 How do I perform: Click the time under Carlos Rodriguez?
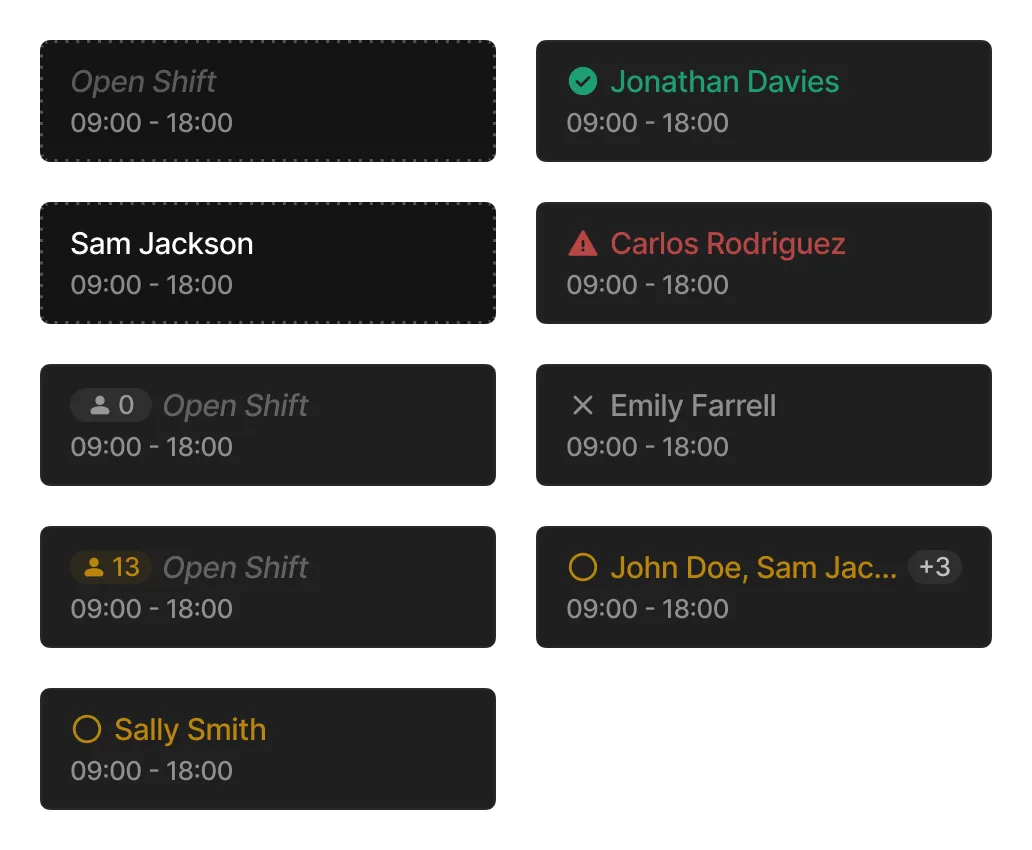tap(647, 285)
